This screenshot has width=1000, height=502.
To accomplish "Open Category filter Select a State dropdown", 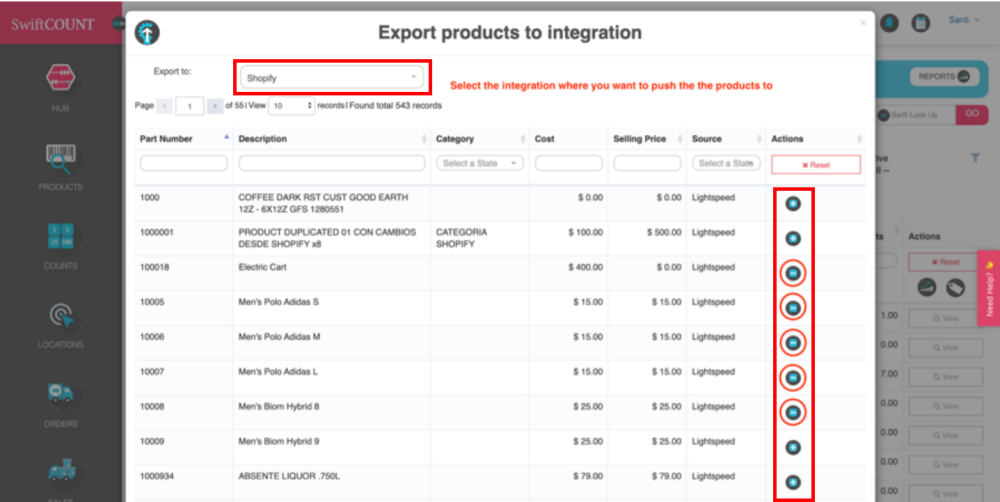I will coord(480,163).
